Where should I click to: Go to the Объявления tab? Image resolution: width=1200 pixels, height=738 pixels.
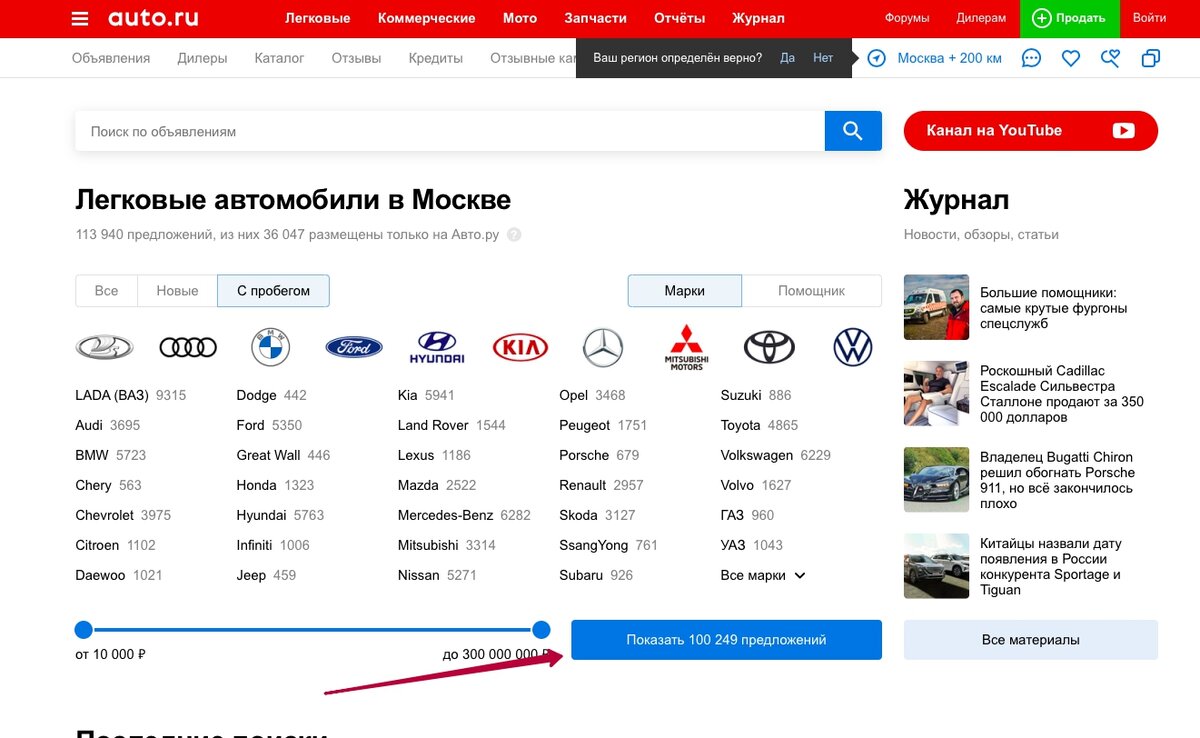pyautogui.click(x=111, y=58)
